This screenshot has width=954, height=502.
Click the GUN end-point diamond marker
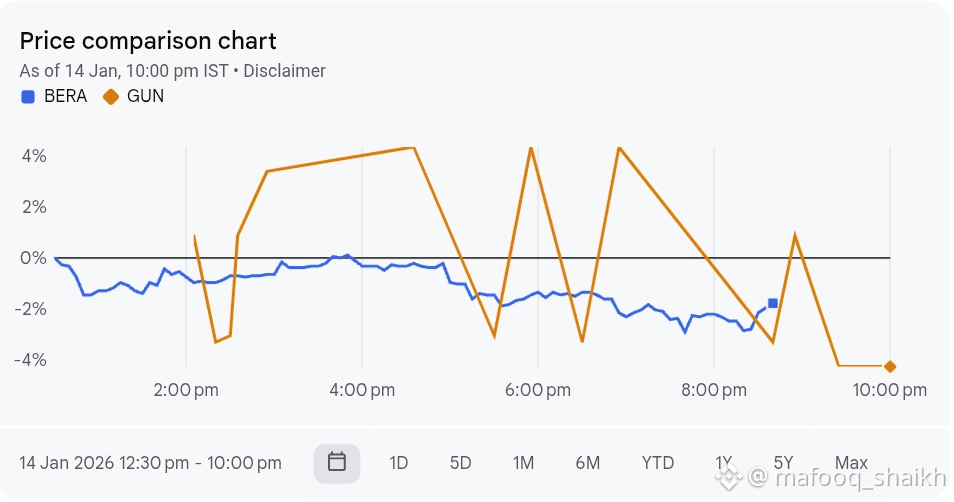click(890, 367)
